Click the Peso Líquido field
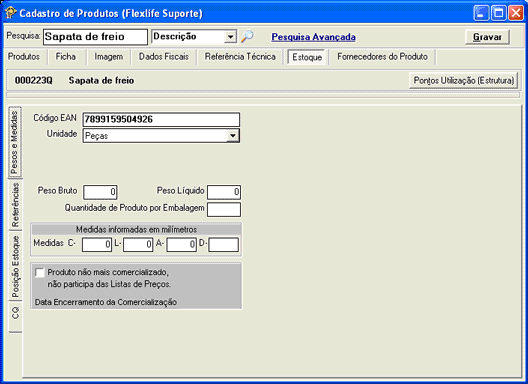This screenshot has width=528, height=384. tap(224, 192)
